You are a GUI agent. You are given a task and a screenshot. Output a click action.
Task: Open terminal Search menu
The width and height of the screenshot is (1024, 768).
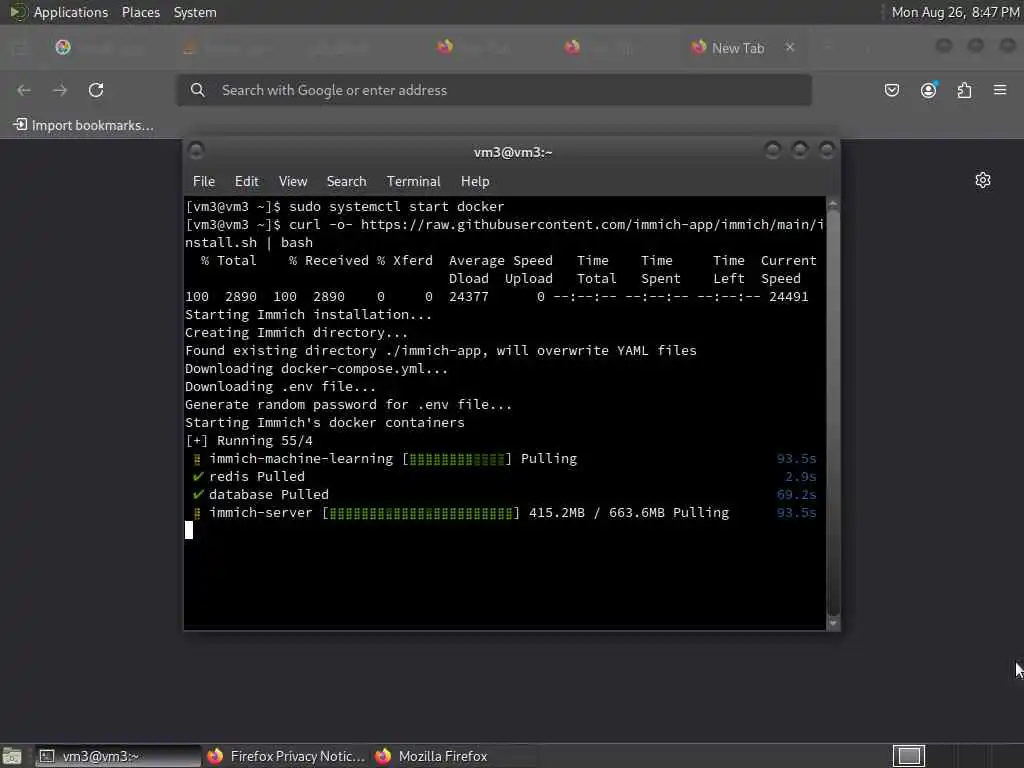click(346, 182)
